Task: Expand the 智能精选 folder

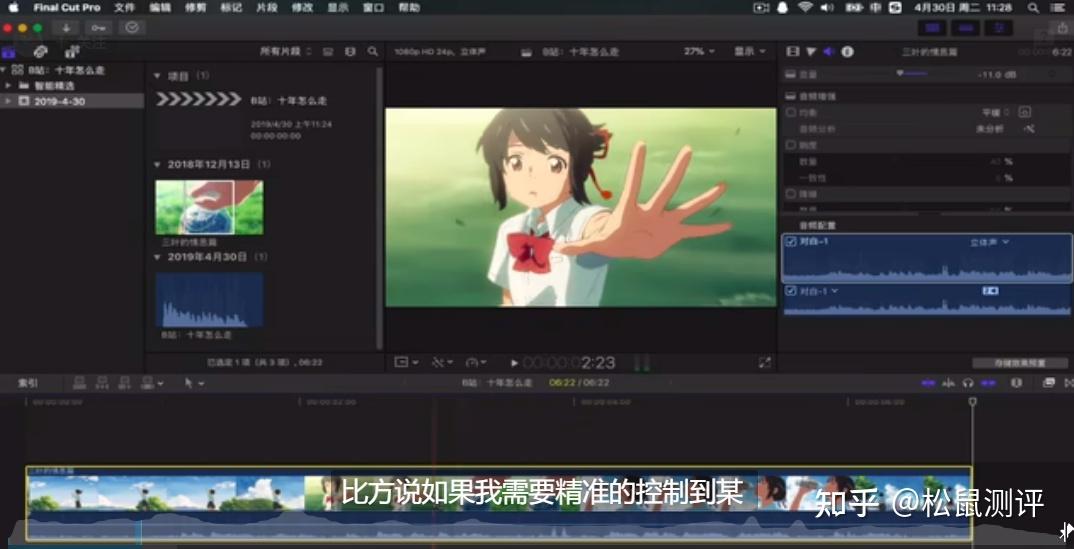Action: pyautogui.click(x=8, y=86)
